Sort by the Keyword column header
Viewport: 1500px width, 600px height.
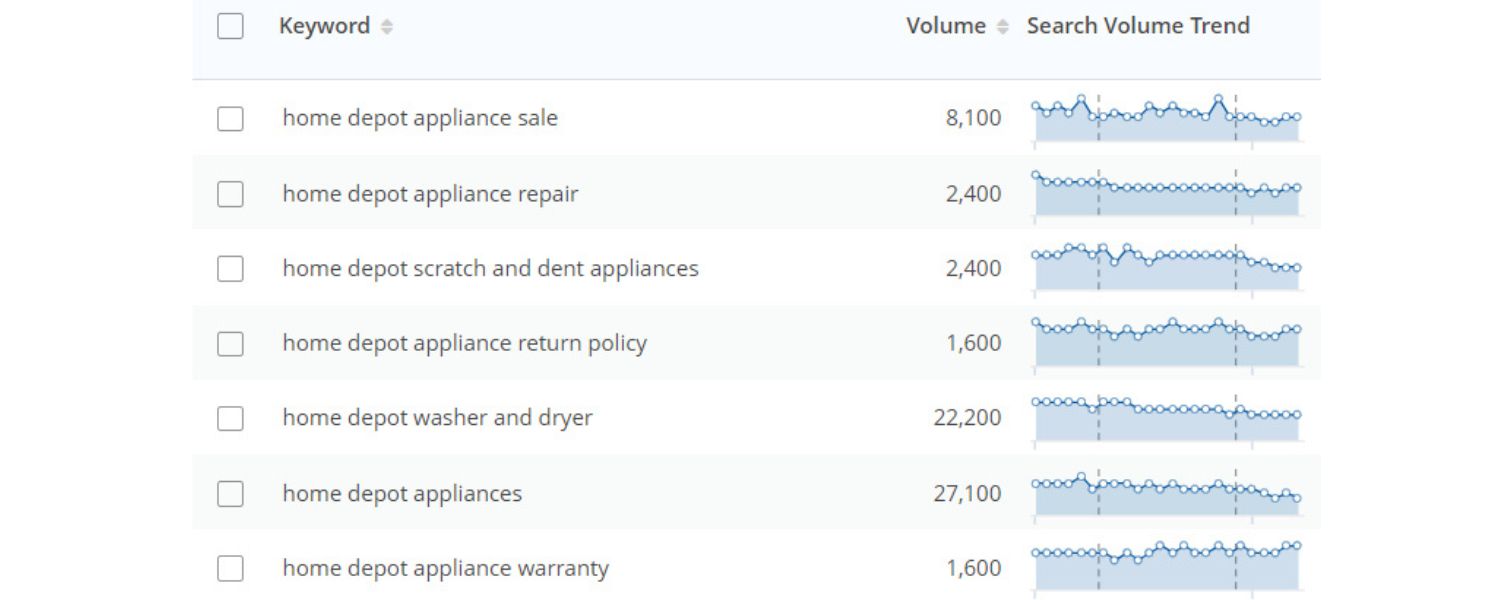(x=322, y=26)
